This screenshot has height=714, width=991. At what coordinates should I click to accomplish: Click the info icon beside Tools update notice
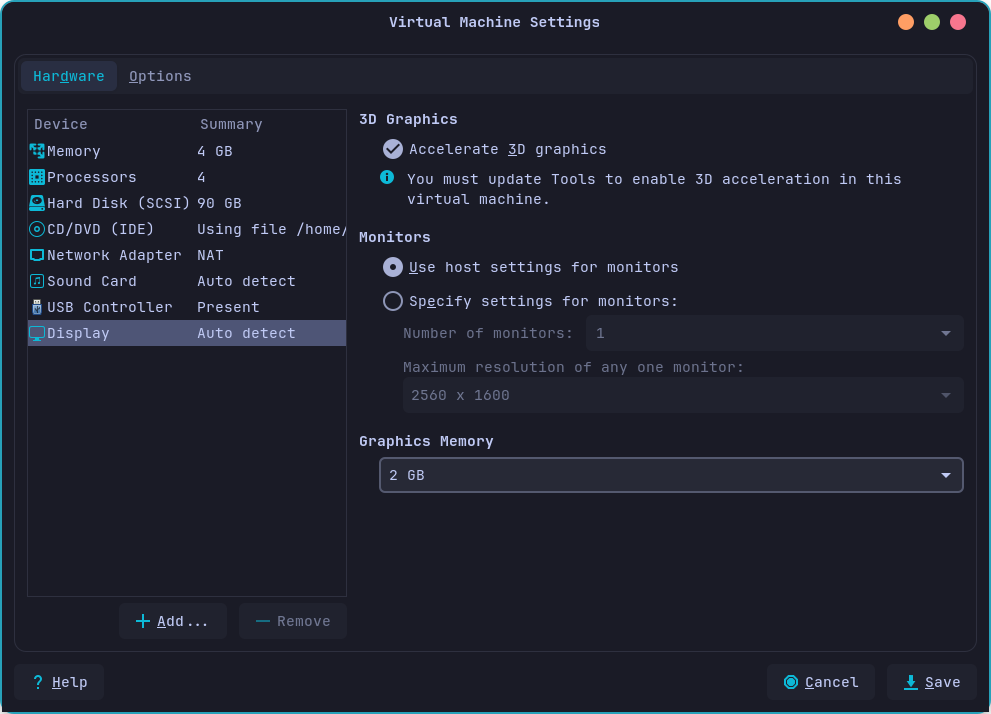point(387,178)
